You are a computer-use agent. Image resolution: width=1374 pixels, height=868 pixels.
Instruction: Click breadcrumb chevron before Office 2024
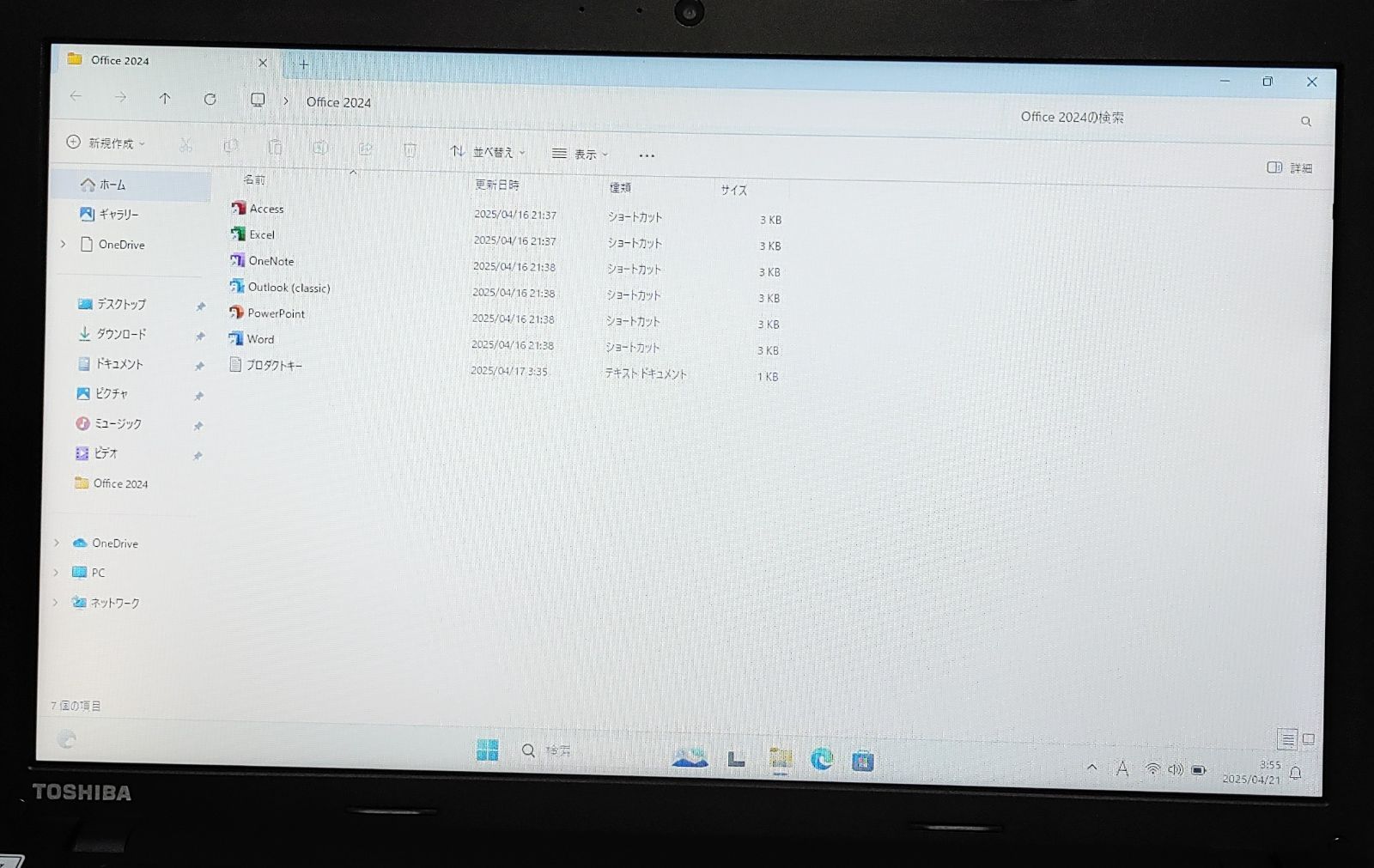click(286, 101)
